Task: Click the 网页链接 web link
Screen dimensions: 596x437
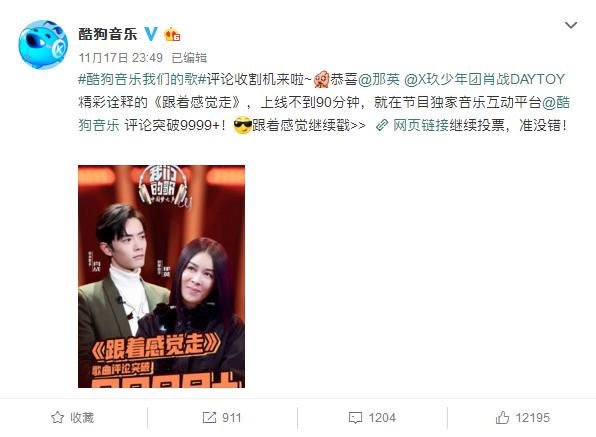Action: 421,125
